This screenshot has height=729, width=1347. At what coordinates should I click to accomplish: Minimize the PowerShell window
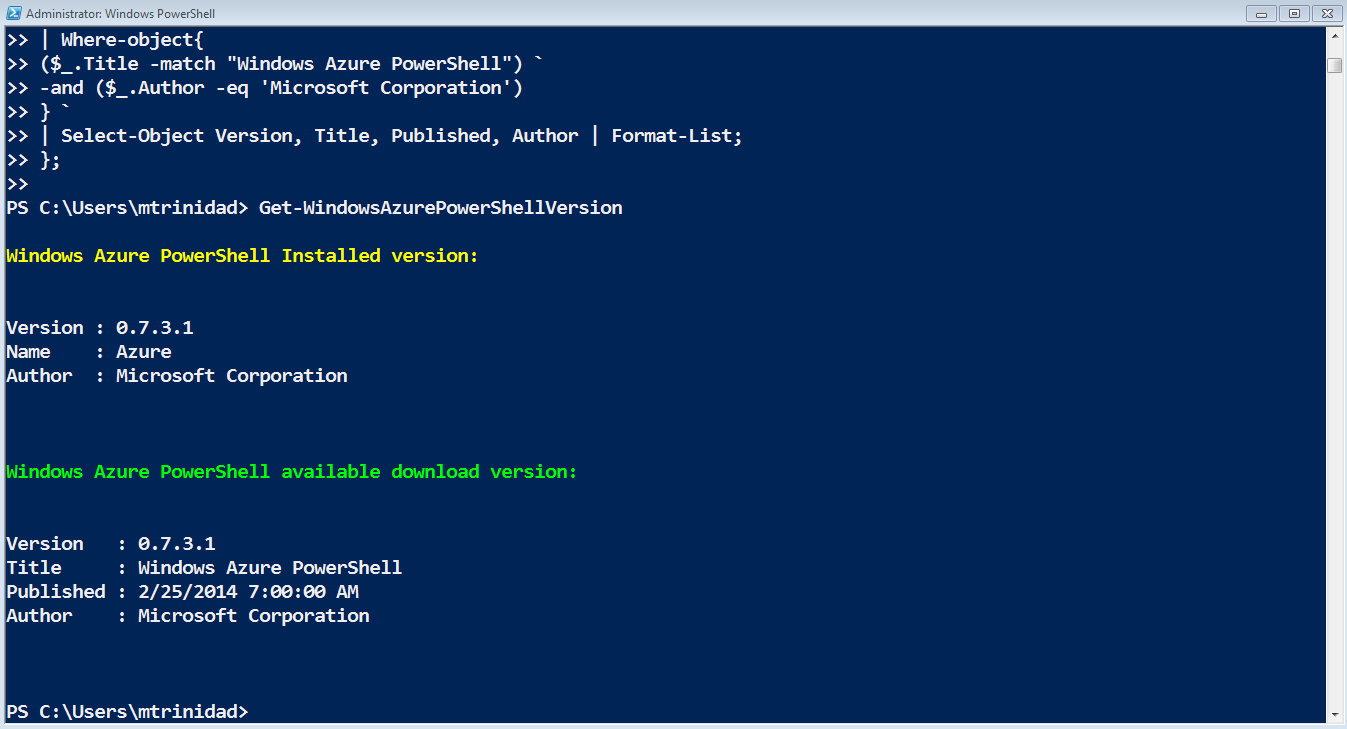click(1262, 13)
